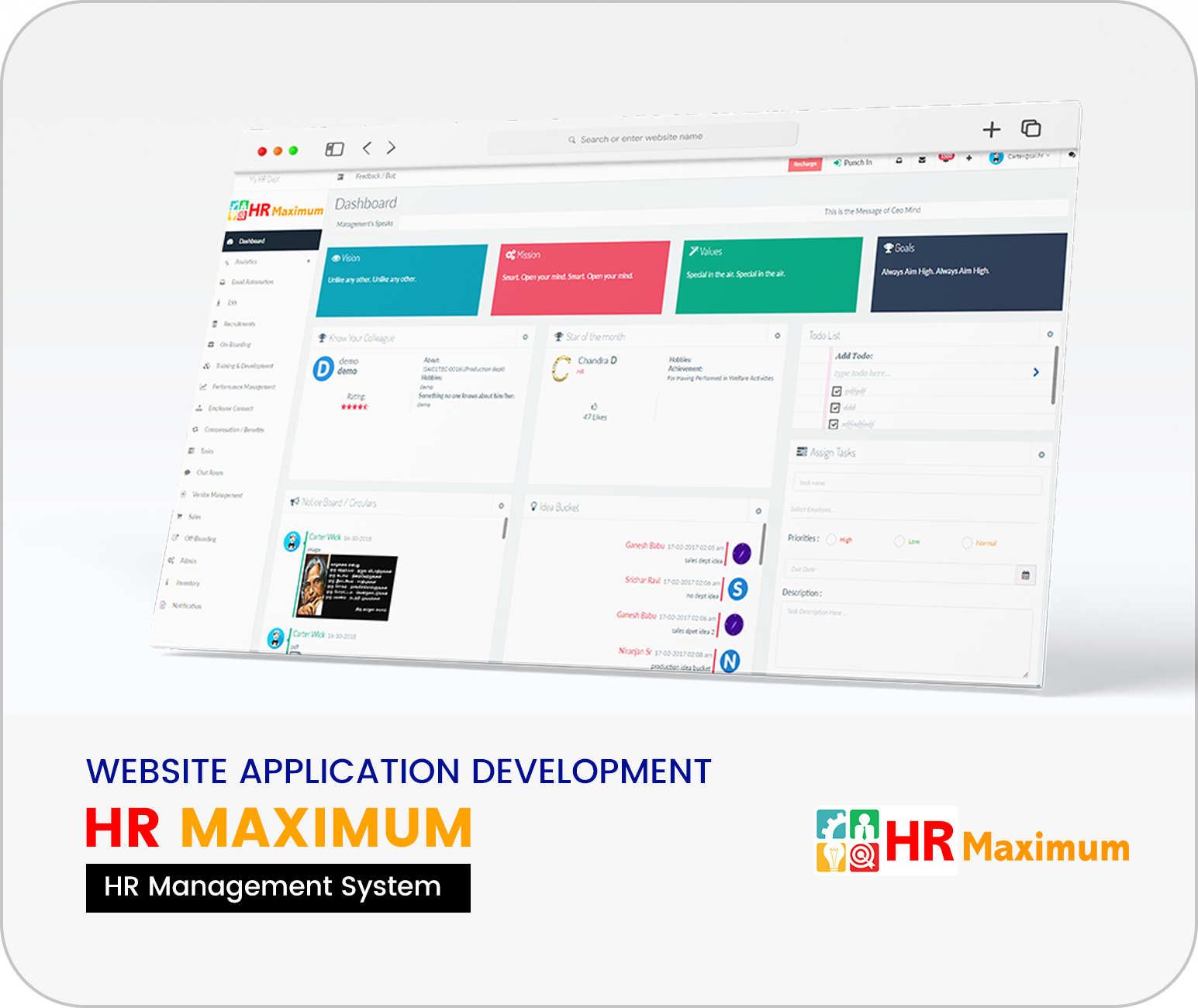Open the tab overview icon
The image size is (1198, 1008).
pyautogui.click(x=1031, y=128)
